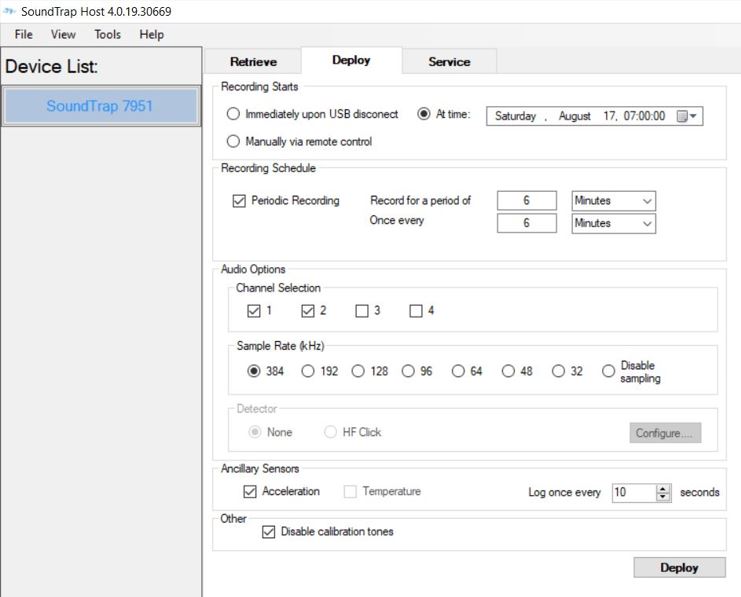Click the Log once every seconds field

coord(634,493)
